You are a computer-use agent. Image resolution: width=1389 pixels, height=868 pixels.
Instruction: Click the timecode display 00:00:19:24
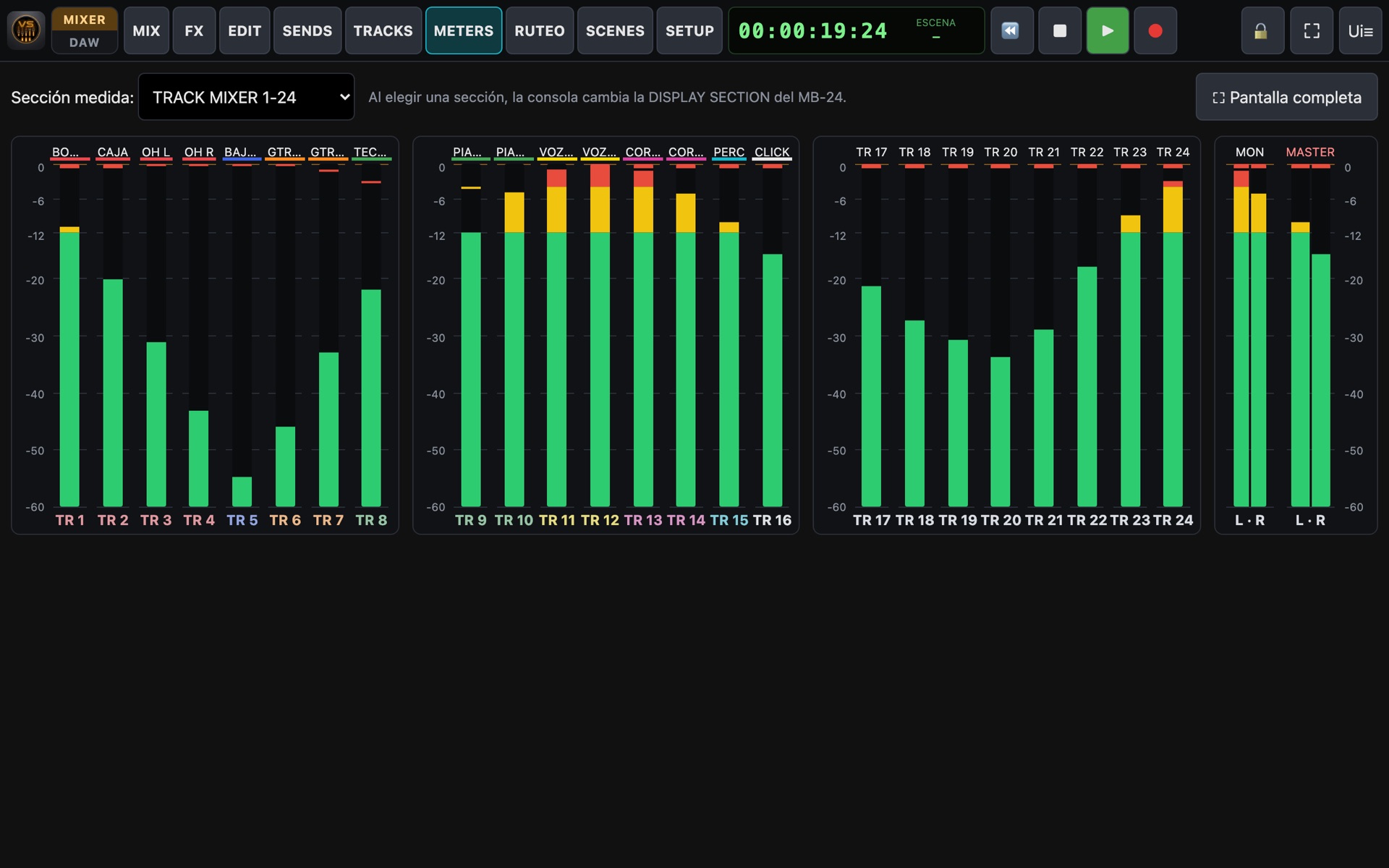pos(812,30)
